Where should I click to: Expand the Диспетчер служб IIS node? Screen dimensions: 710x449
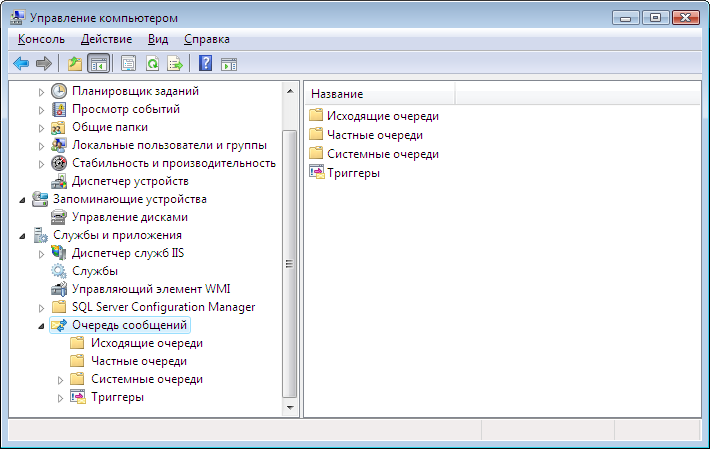click(x=41, y=254)
